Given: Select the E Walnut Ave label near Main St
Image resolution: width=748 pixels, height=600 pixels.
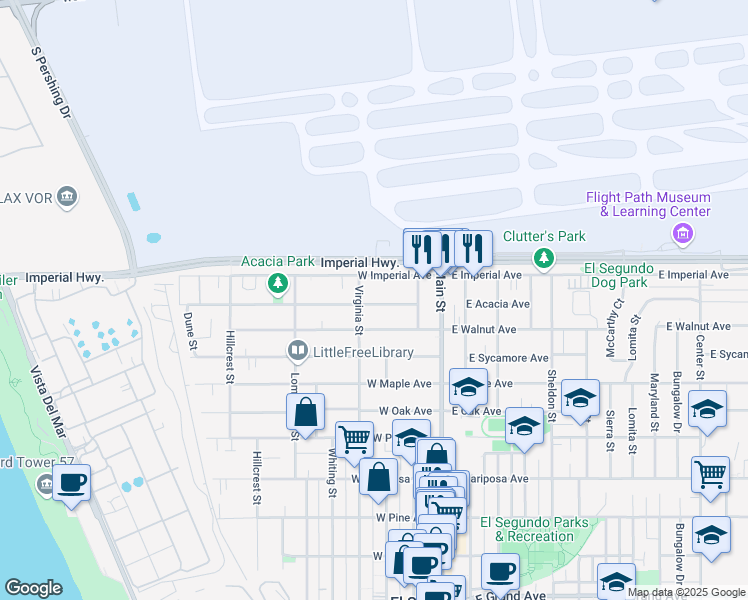Looking at the screenshot, I should pyautogui.click(x=484, y=329).
